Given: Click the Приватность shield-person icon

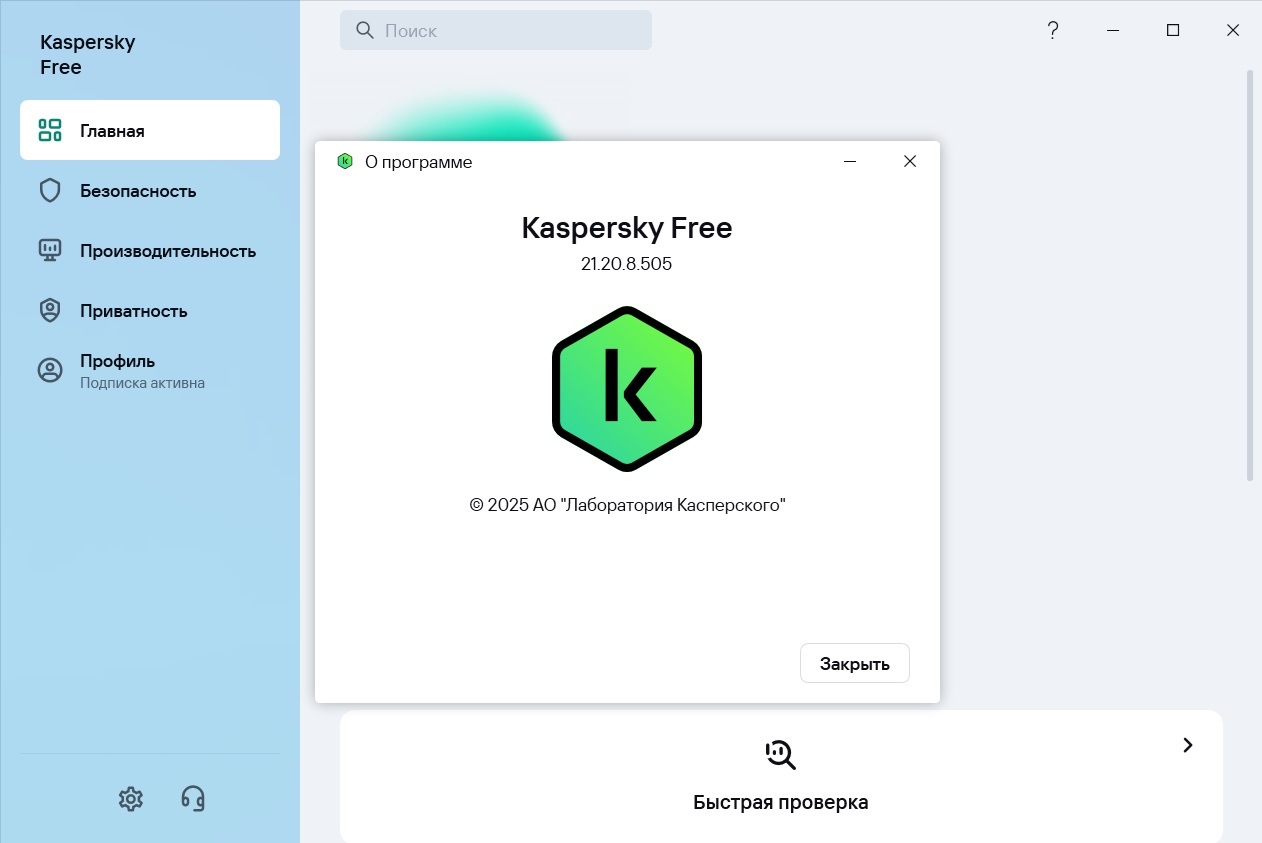Looking at the screenshot, I should (50, 310).
